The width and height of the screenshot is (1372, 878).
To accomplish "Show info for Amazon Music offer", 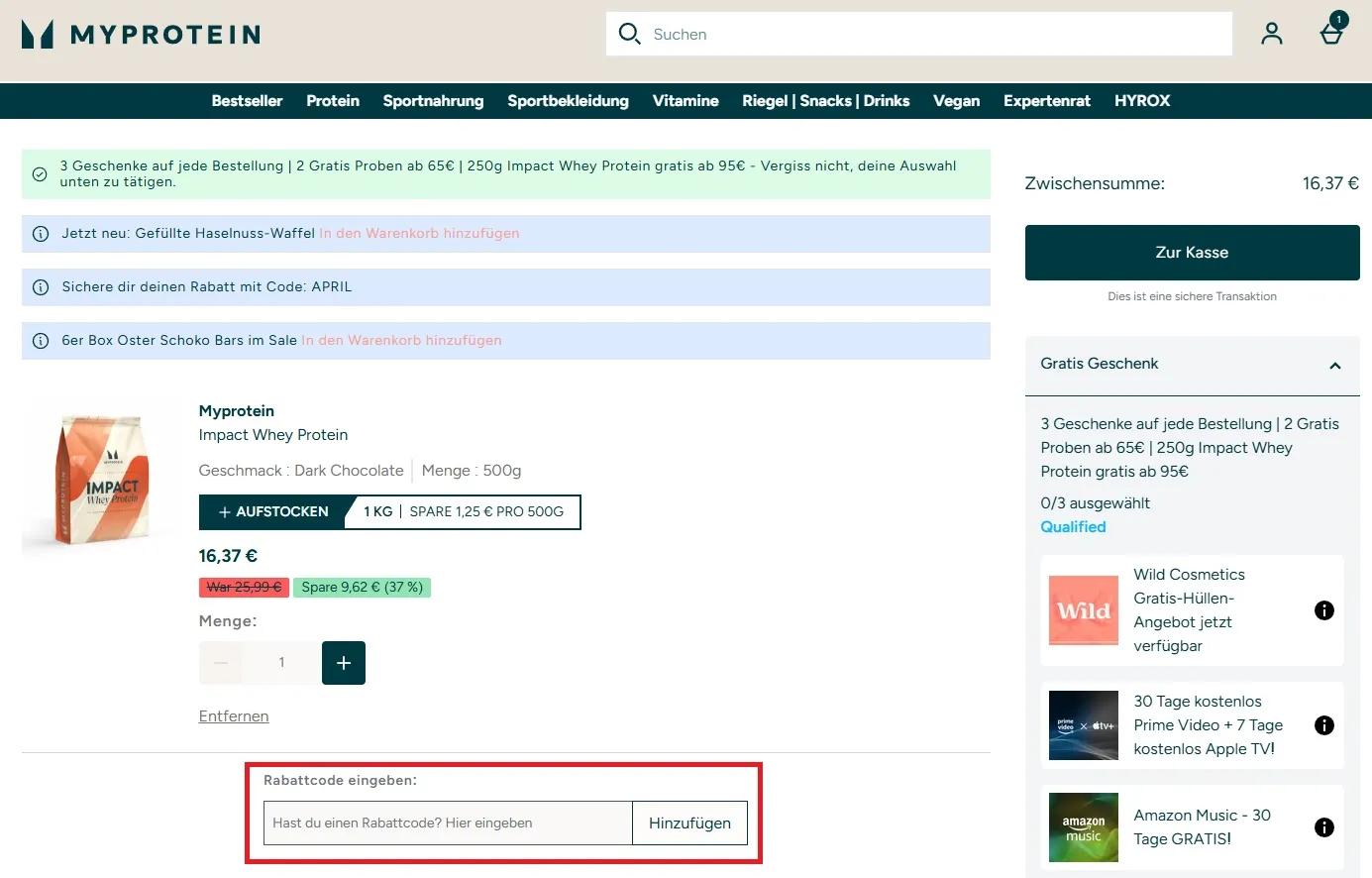I will 1323,827.
